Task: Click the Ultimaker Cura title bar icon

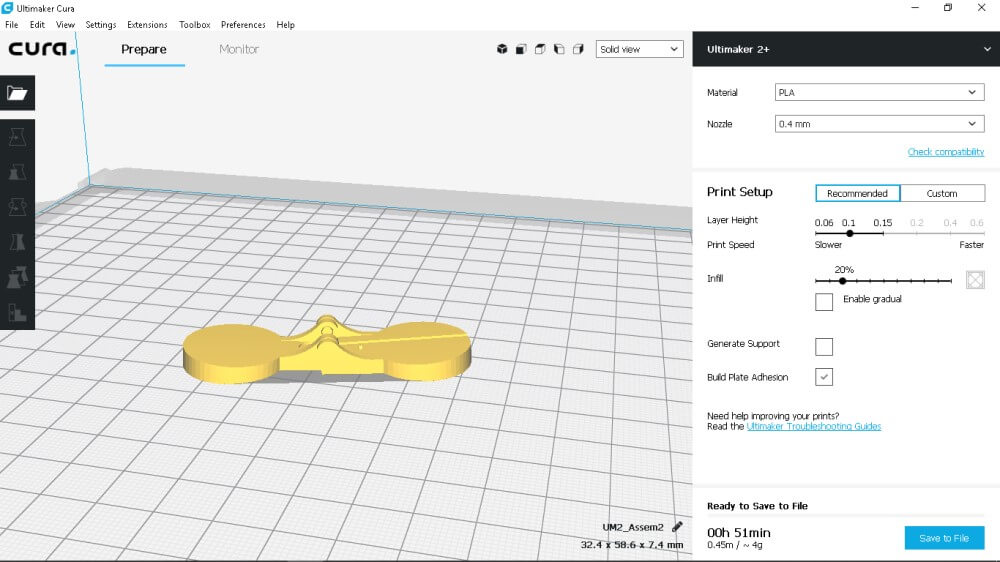Action: click(x=7, y=8)
